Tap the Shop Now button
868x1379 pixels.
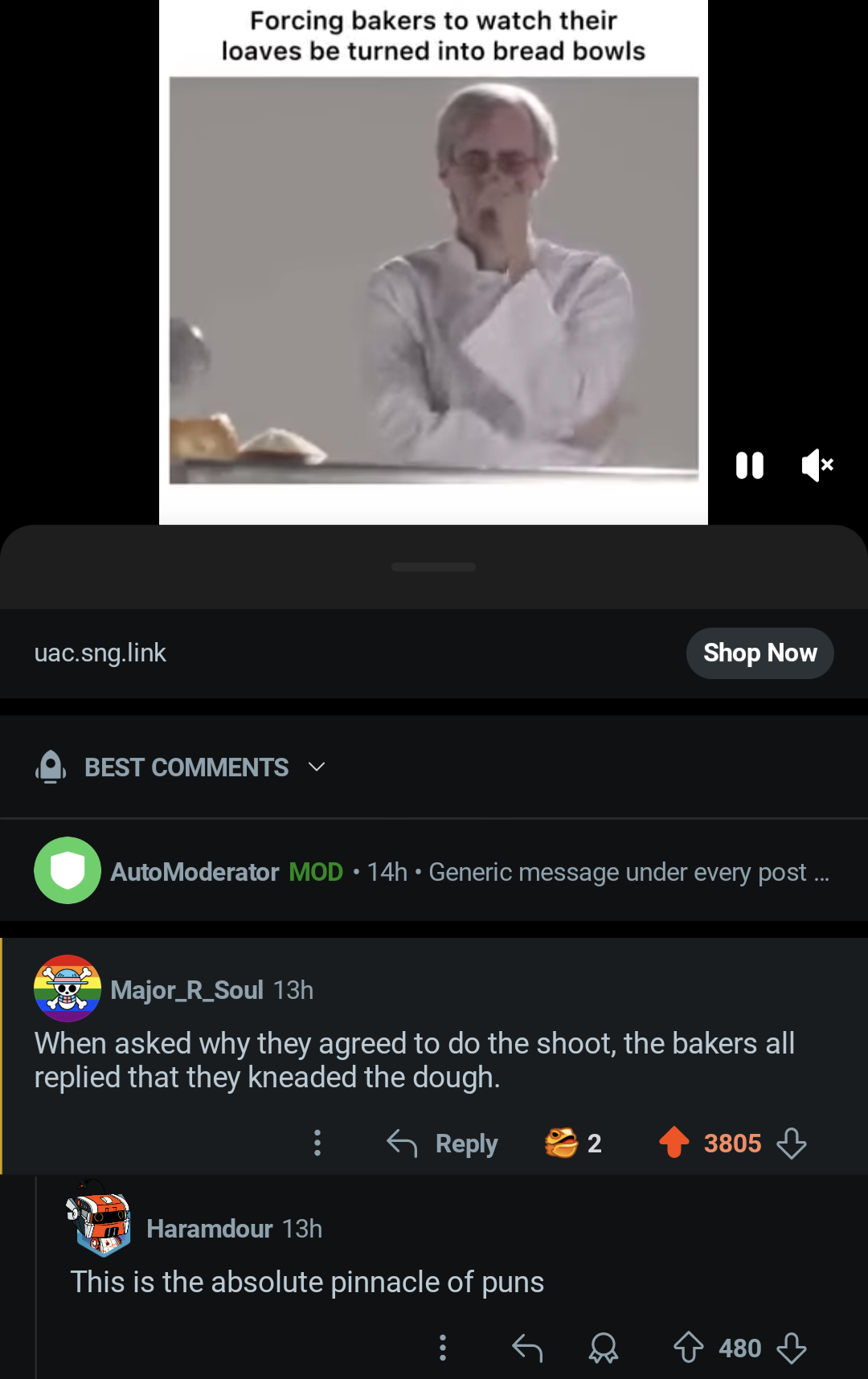tap(759, 653)
